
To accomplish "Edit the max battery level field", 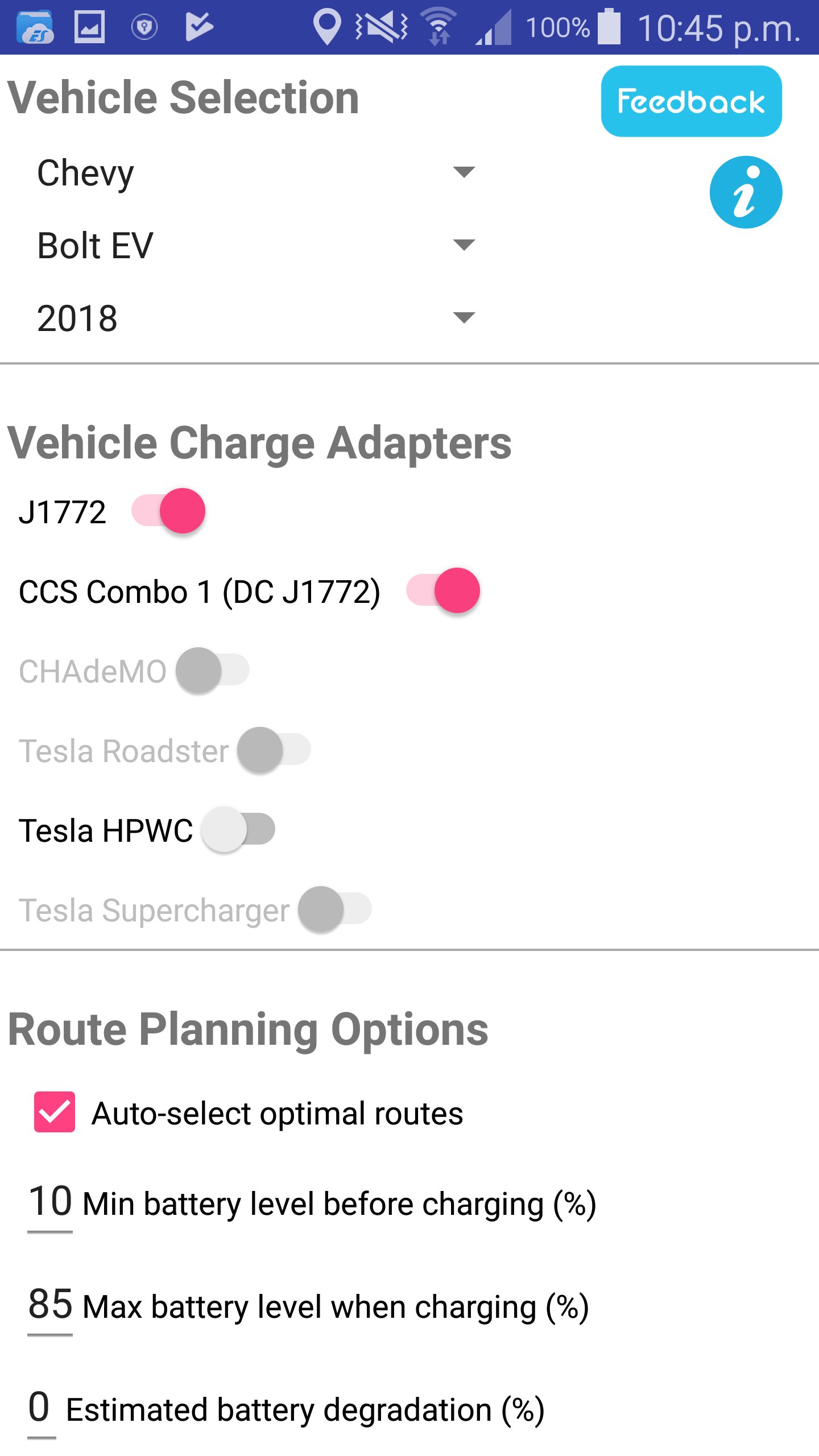I will (50, 1305).
